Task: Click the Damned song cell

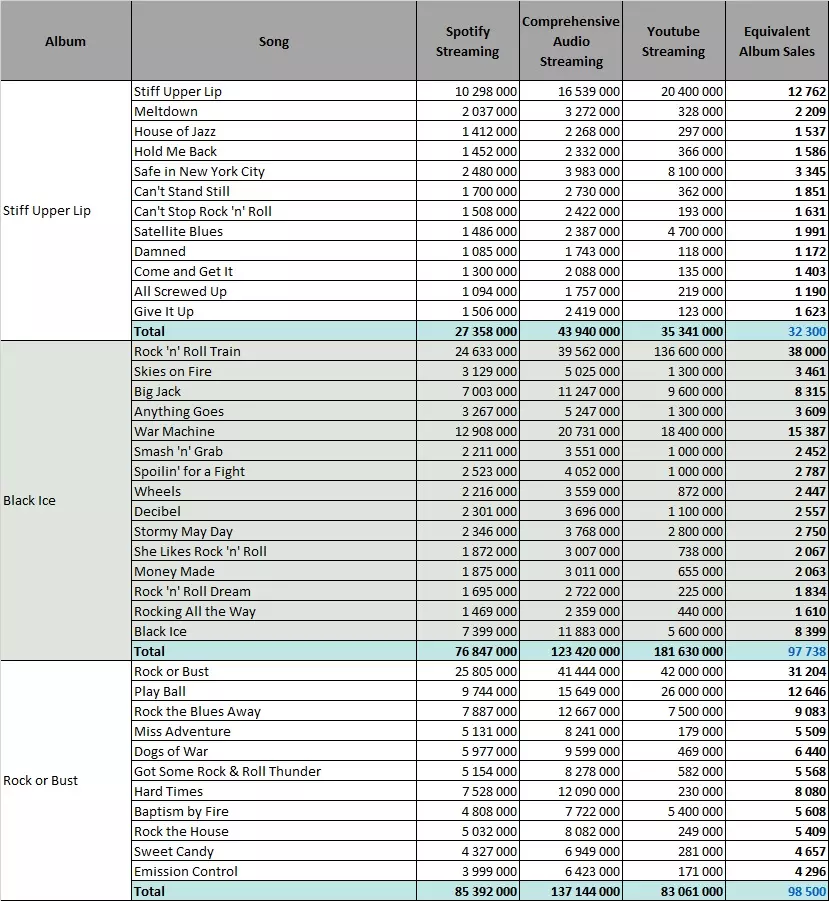Action: point(273,252)
